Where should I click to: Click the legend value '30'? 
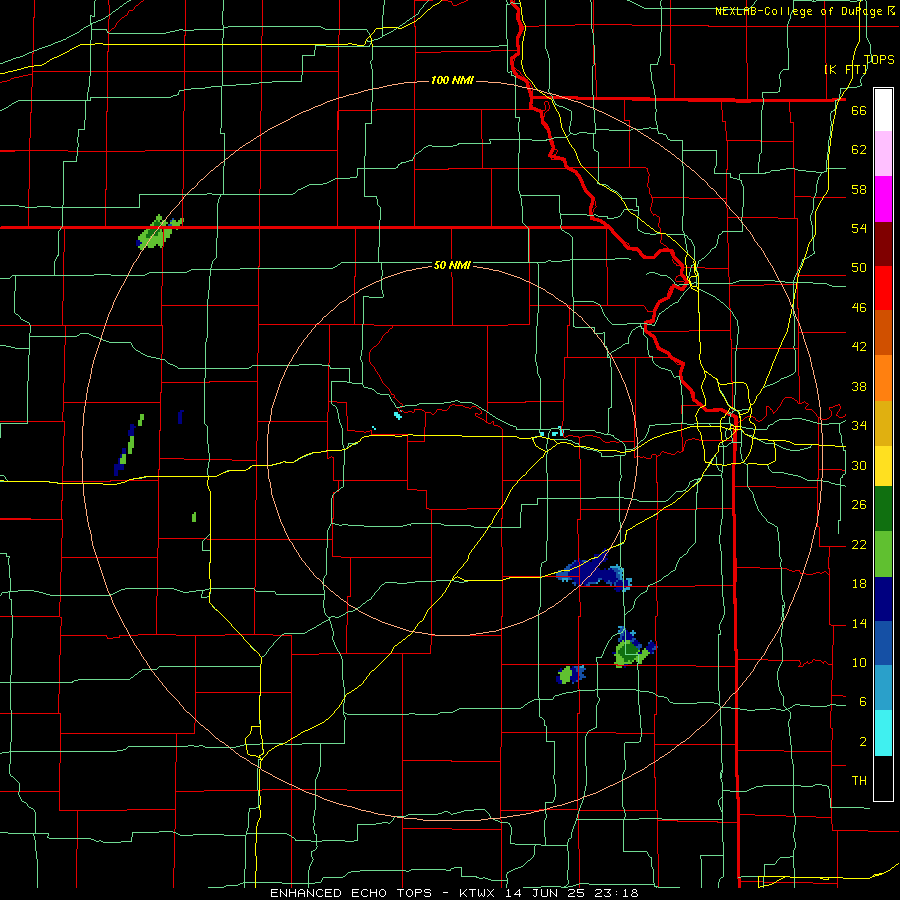click(859, 465)
